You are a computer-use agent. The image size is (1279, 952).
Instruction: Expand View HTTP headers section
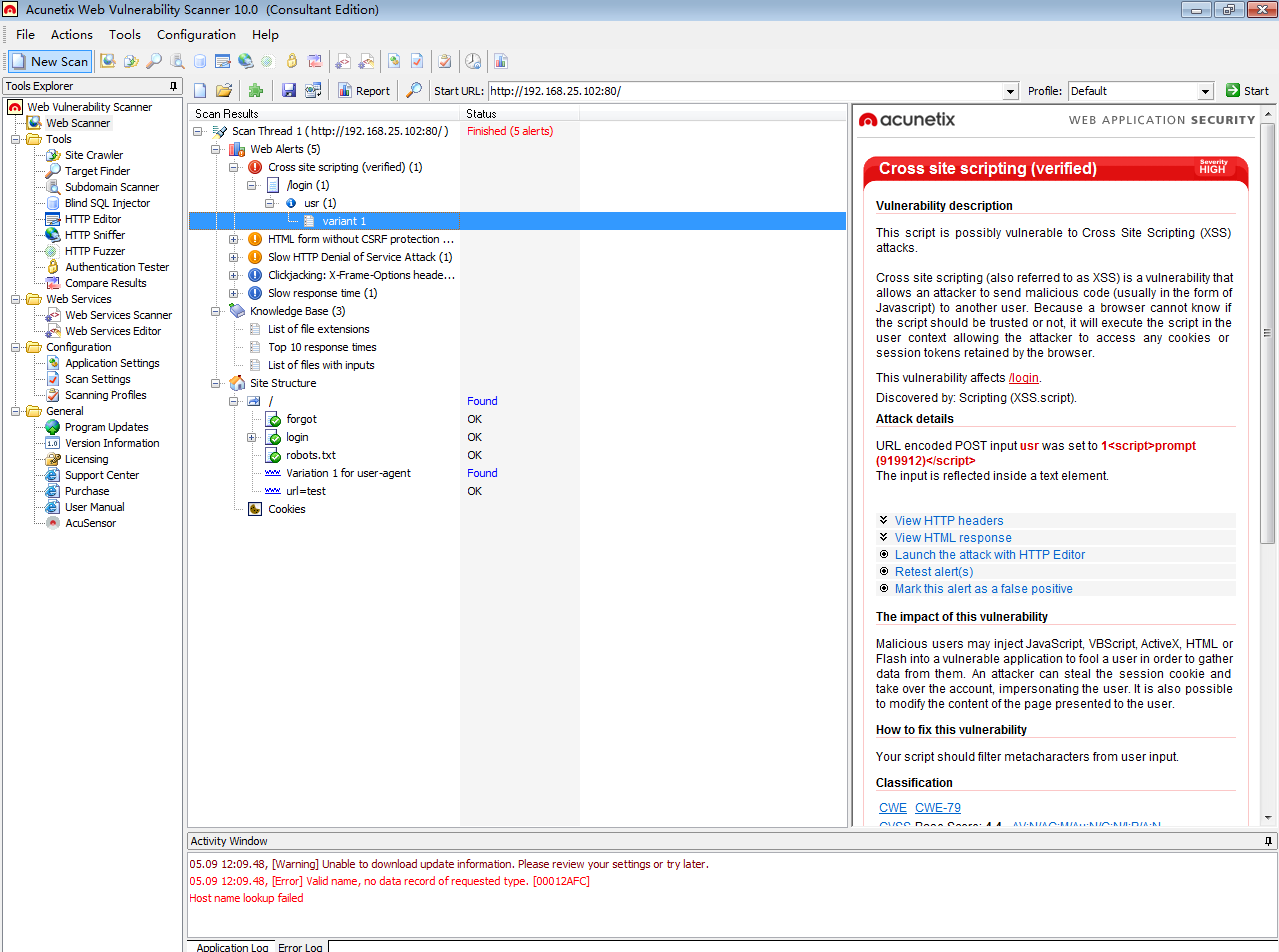[x=949, y=520]
